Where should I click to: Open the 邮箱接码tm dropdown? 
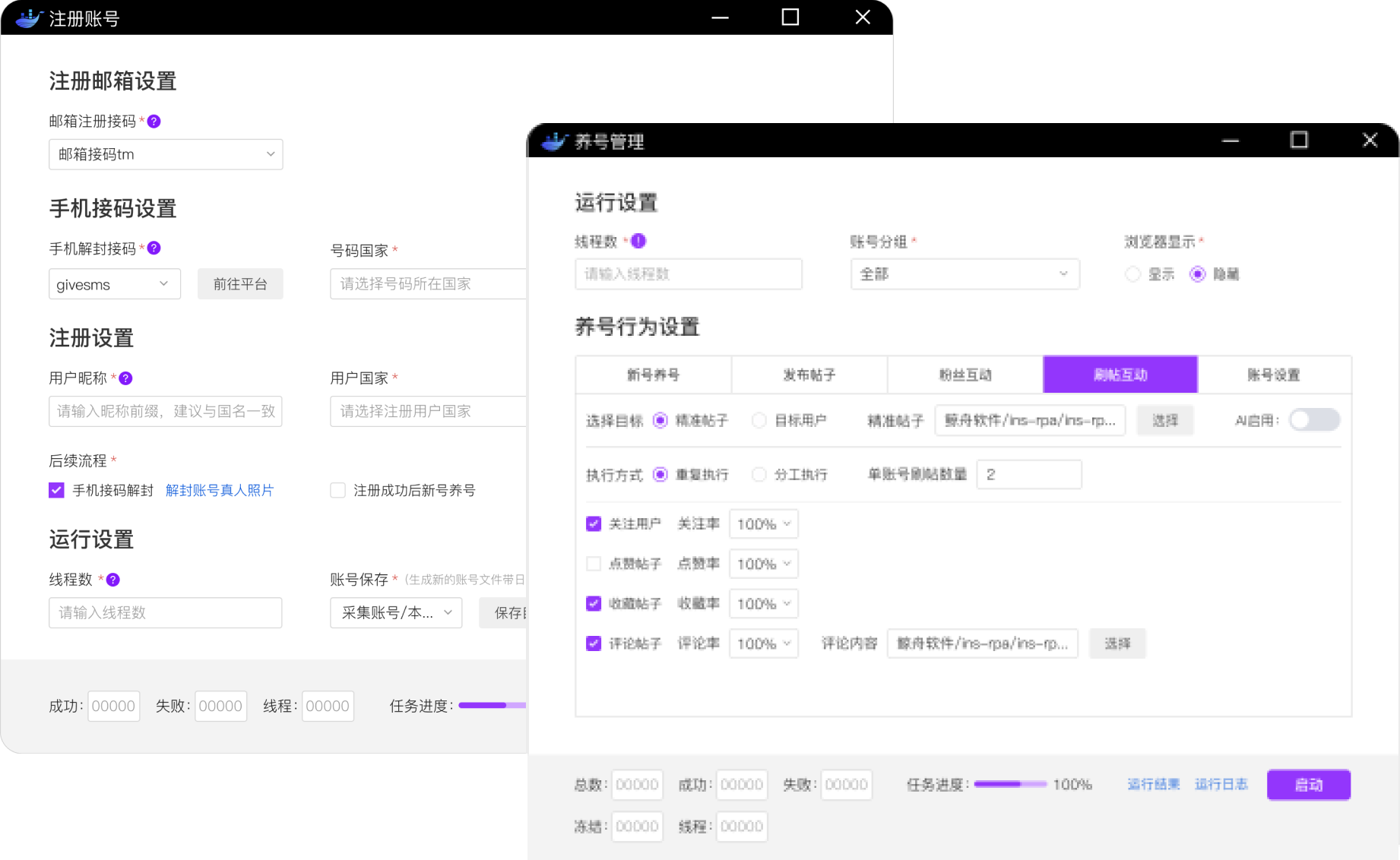tap(166, 155)
